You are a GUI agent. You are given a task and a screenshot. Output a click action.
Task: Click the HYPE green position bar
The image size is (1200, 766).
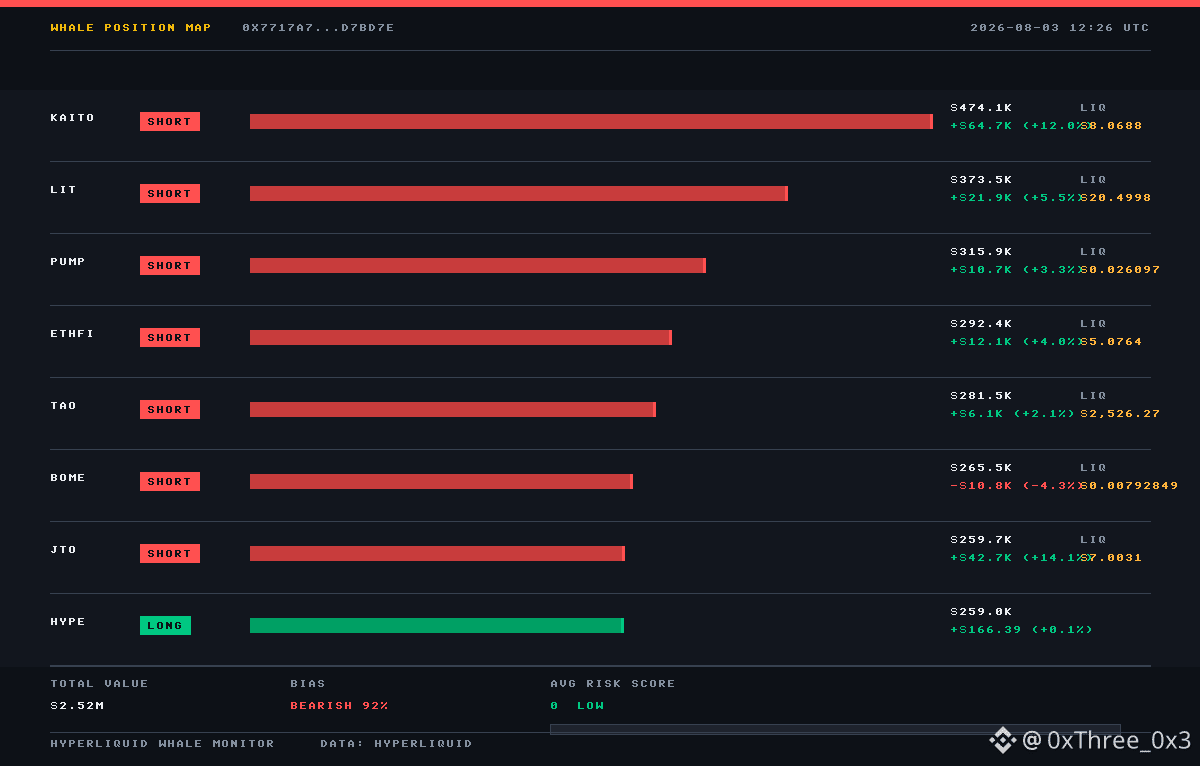coord(437,626)
